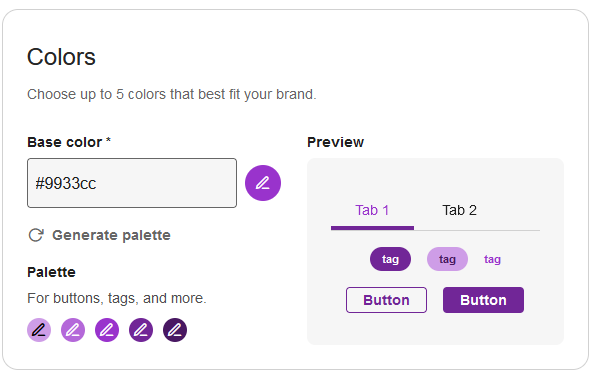This screenshot has width=592, height=373.
Task: Switch to Tab 1 in the preview
Action: click(372, 211)
